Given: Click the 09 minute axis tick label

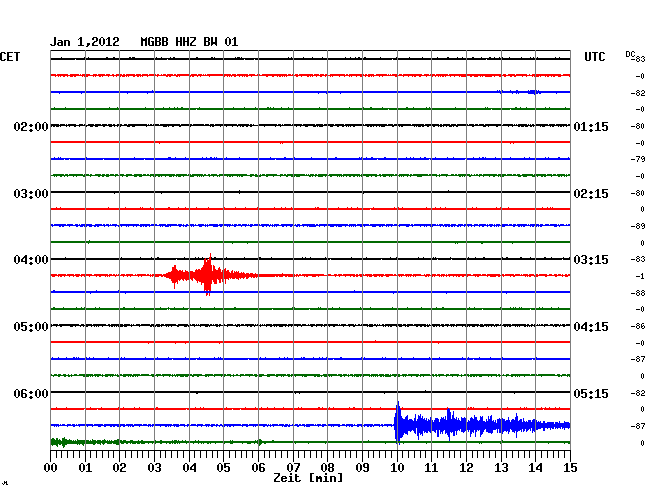Looking at the screenshot, I should [x=362, y=468].
